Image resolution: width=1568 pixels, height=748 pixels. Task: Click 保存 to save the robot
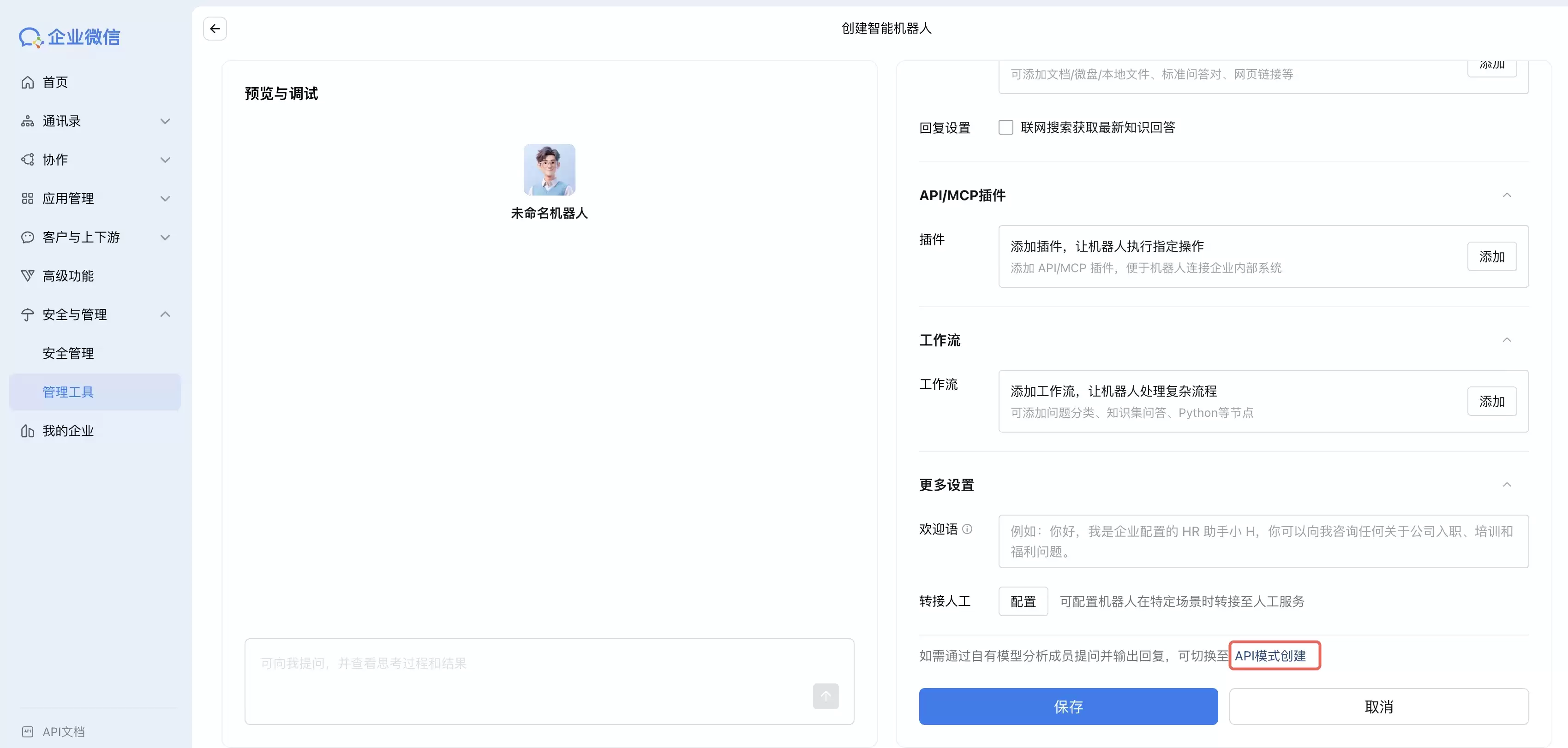click(1068, 706)
